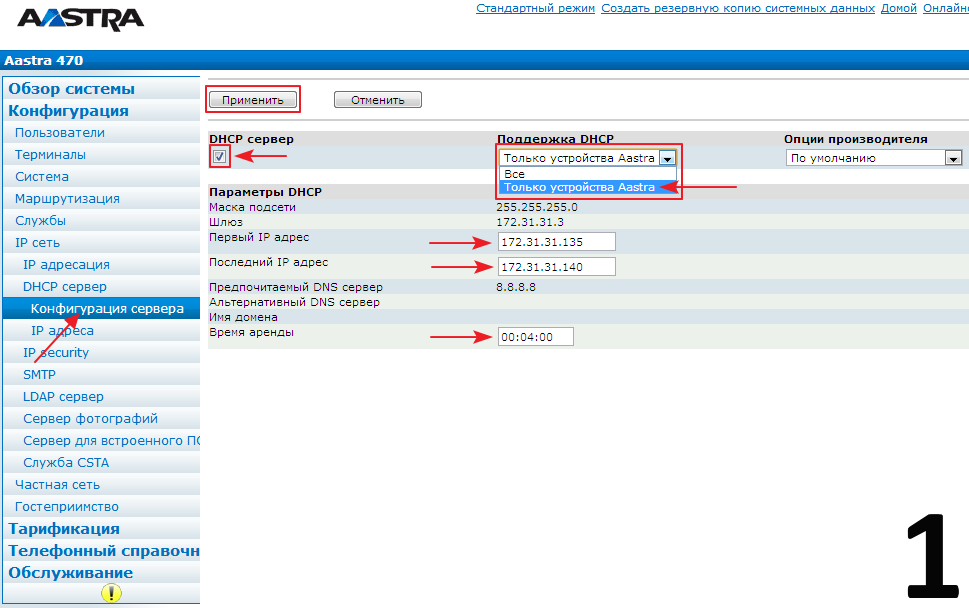Select the Все option in dropdown list
The image size is (969, 608).
coord(588,174)
